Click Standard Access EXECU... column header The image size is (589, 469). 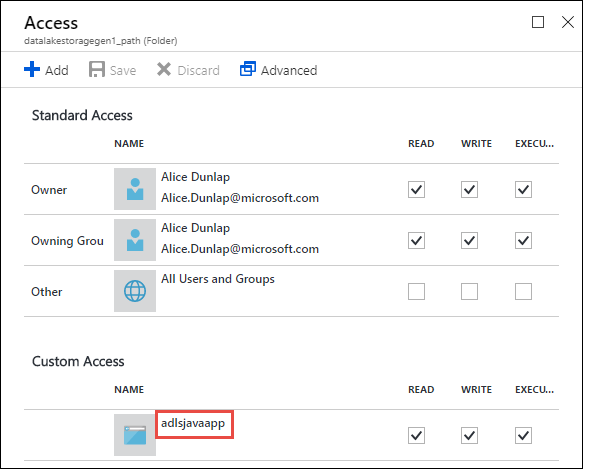click(x=535, y=144)
